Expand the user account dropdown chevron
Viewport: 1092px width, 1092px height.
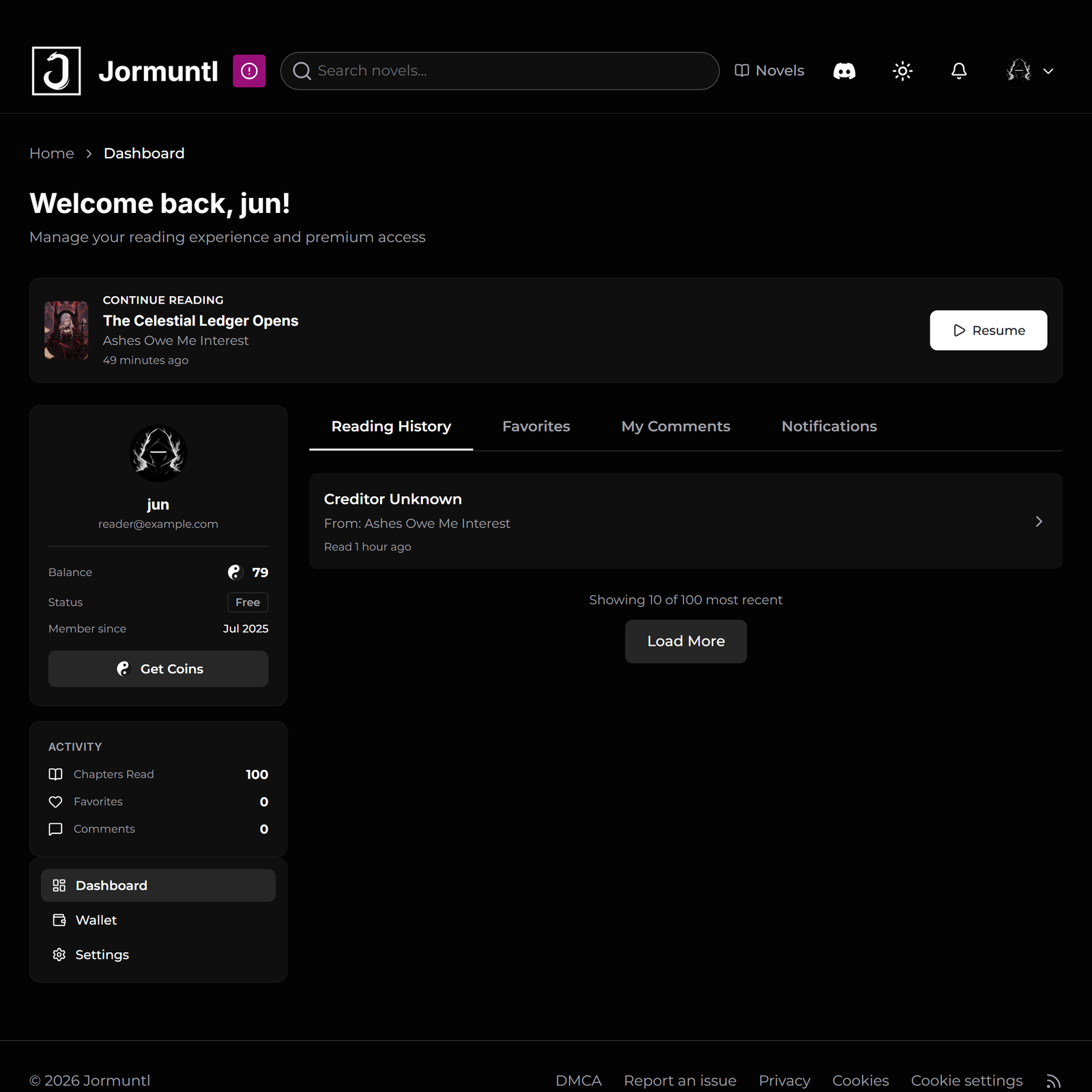(x=1048, y=71)
